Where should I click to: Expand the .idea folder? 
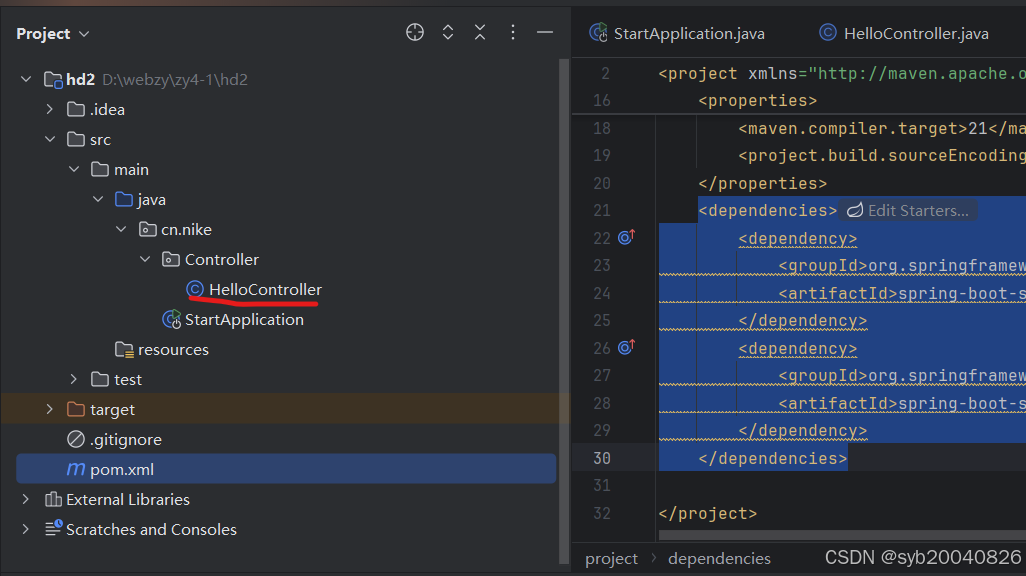50,109
